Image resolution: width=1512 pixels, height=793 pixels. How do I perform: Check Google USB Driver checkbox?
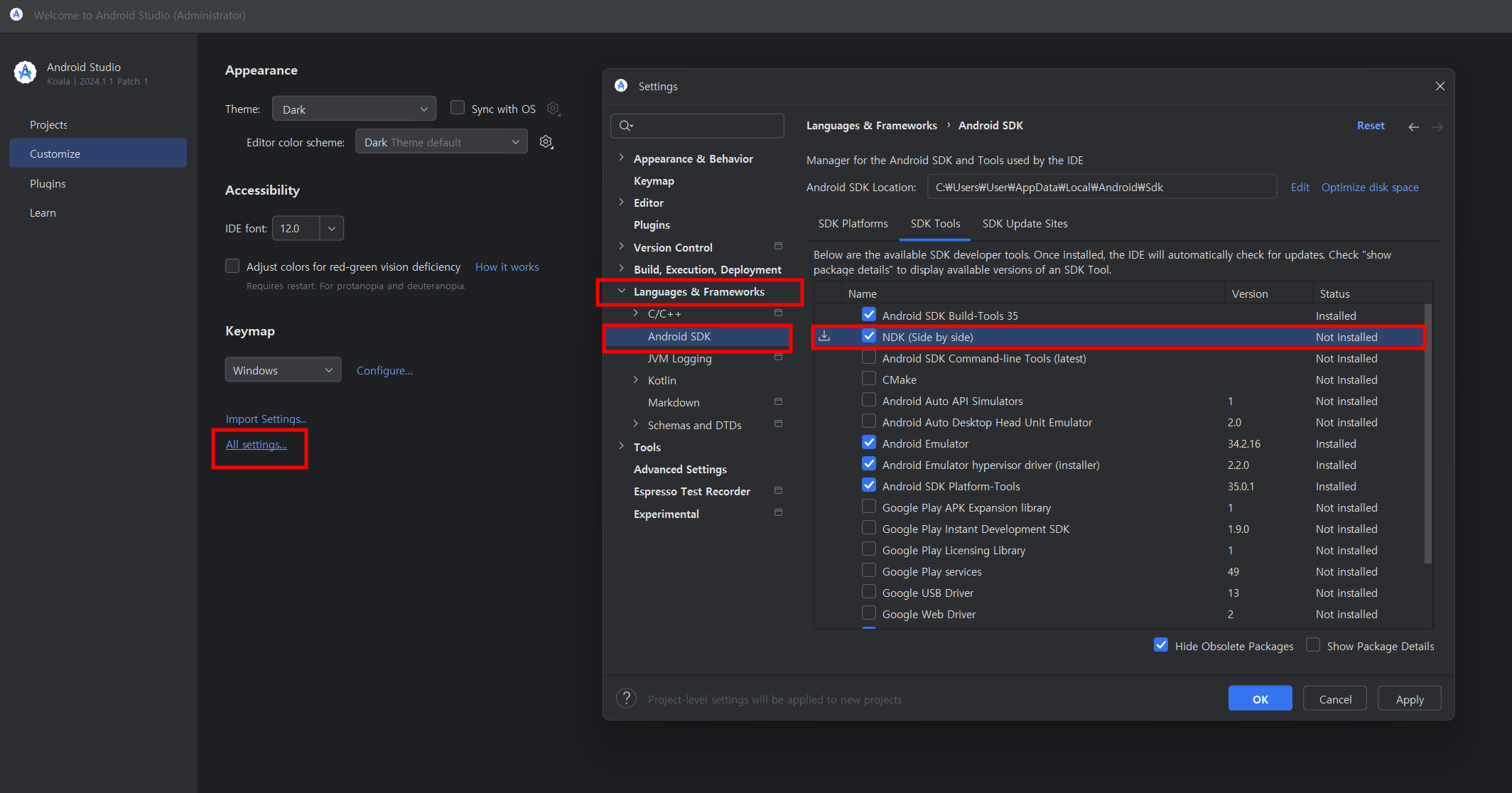coord(869,591)
